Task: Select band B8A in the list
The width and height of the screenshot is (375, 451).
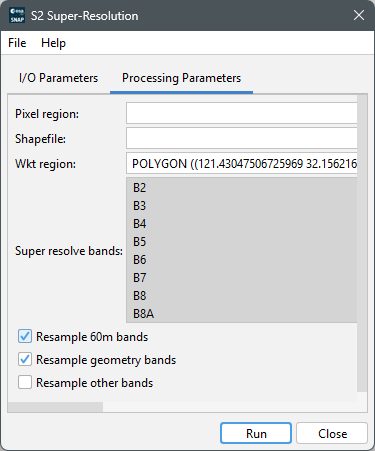Action: tap(241, 314)
